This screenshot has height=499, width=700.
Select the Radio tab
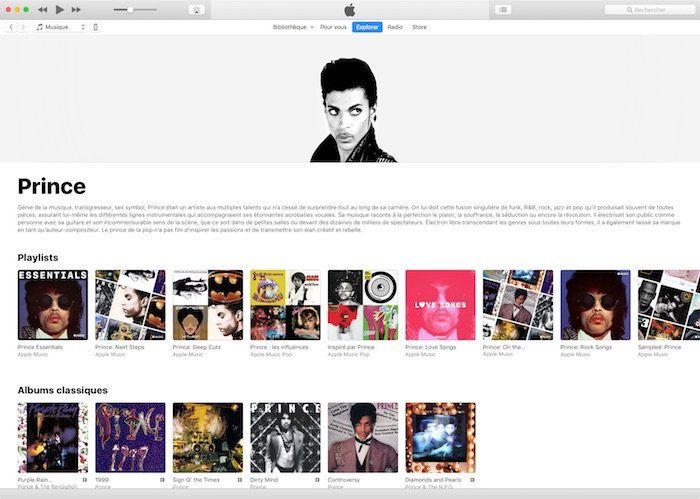tap(395, 27)
